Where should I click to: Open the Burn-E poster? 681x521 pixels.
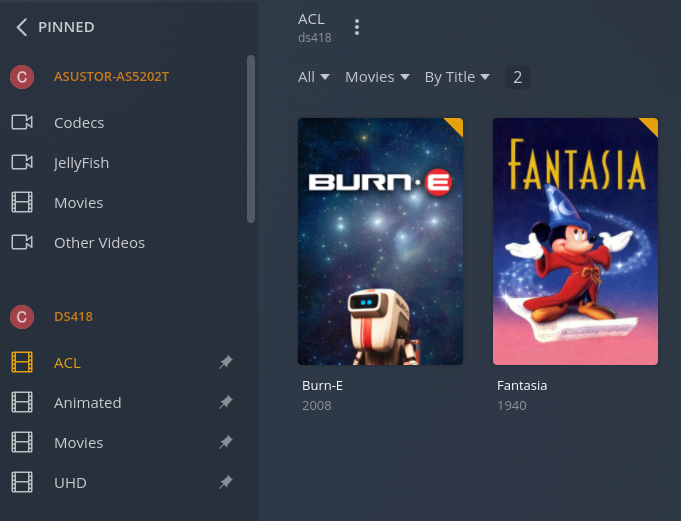pyautogui.click(x=380, y=241)
